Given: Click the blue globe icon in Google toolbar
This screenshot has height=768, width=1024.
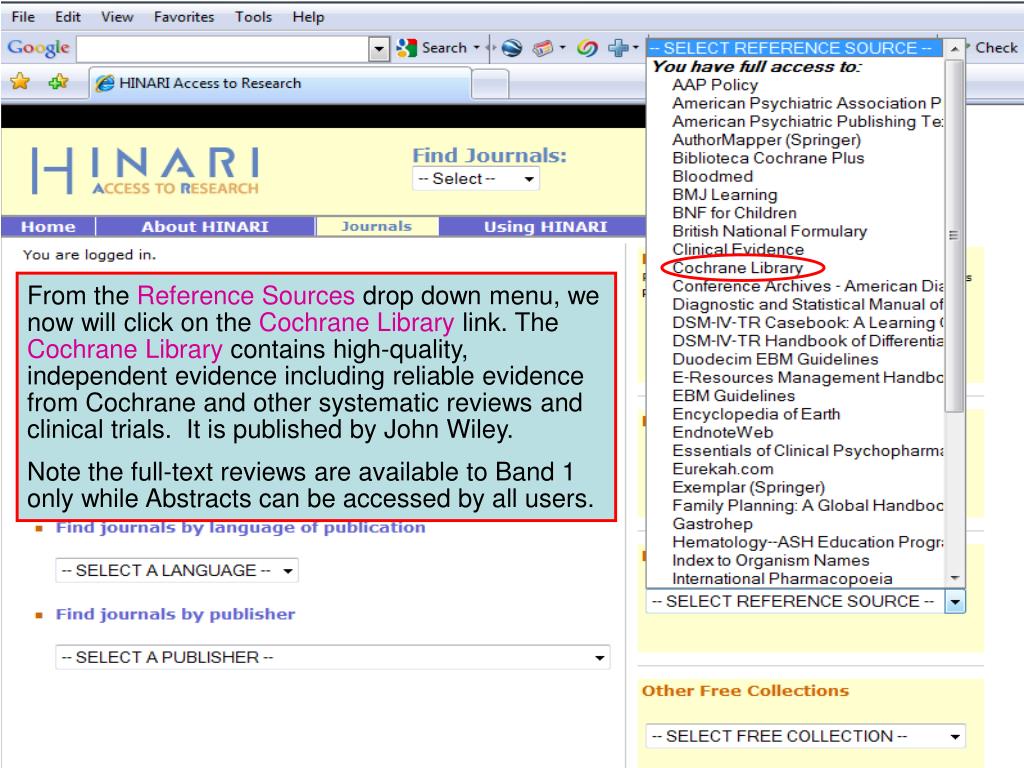Looking at the screenshot, I should (x=511, y=48).
